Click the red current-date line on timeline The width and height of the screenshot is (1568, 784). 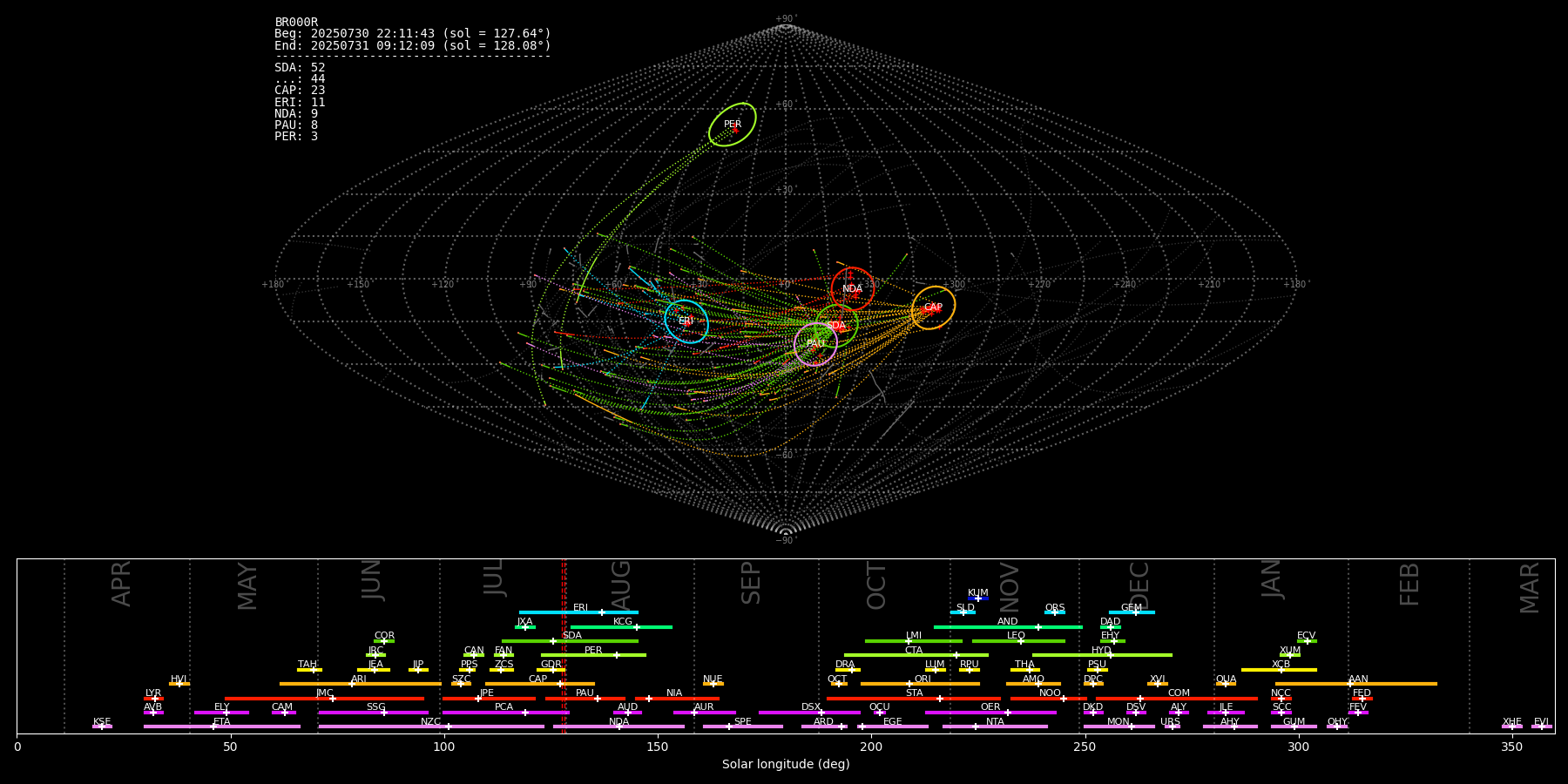[564, 645]
